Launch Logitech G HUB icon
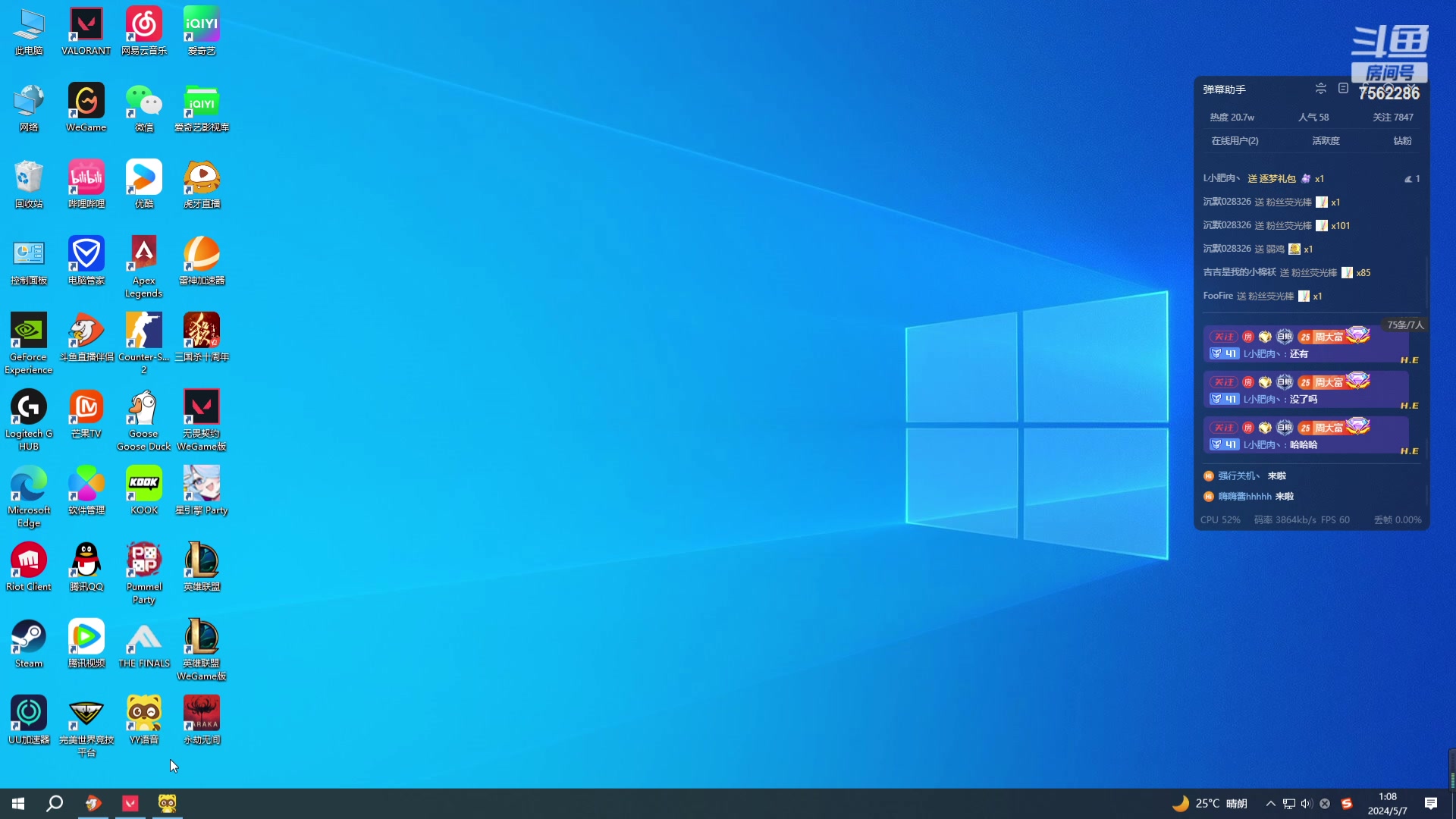 tap(29, 420)
